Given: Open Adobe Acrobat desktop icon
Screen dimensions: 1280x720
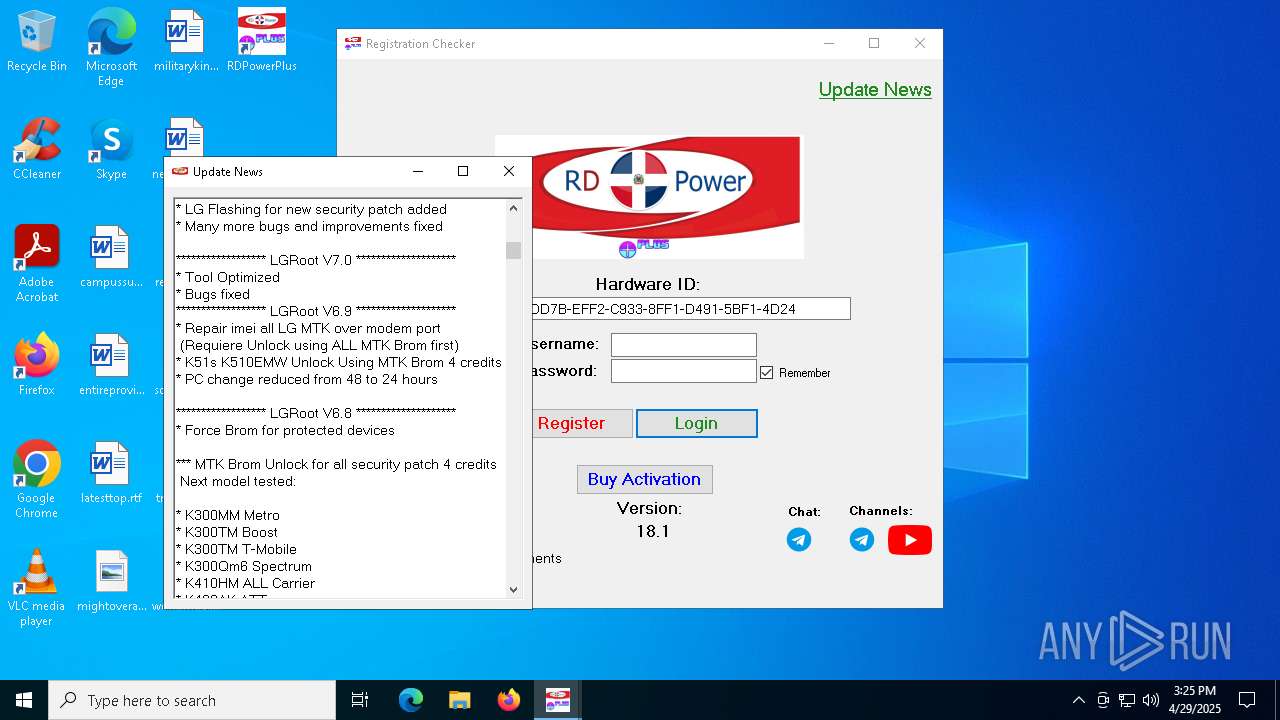Looking at the screenshot, I should (x=37, y=264).
